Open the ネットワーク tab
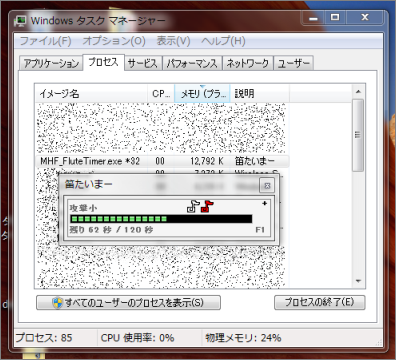This screenshot has width=396, height=360. (x=248, y=63)
